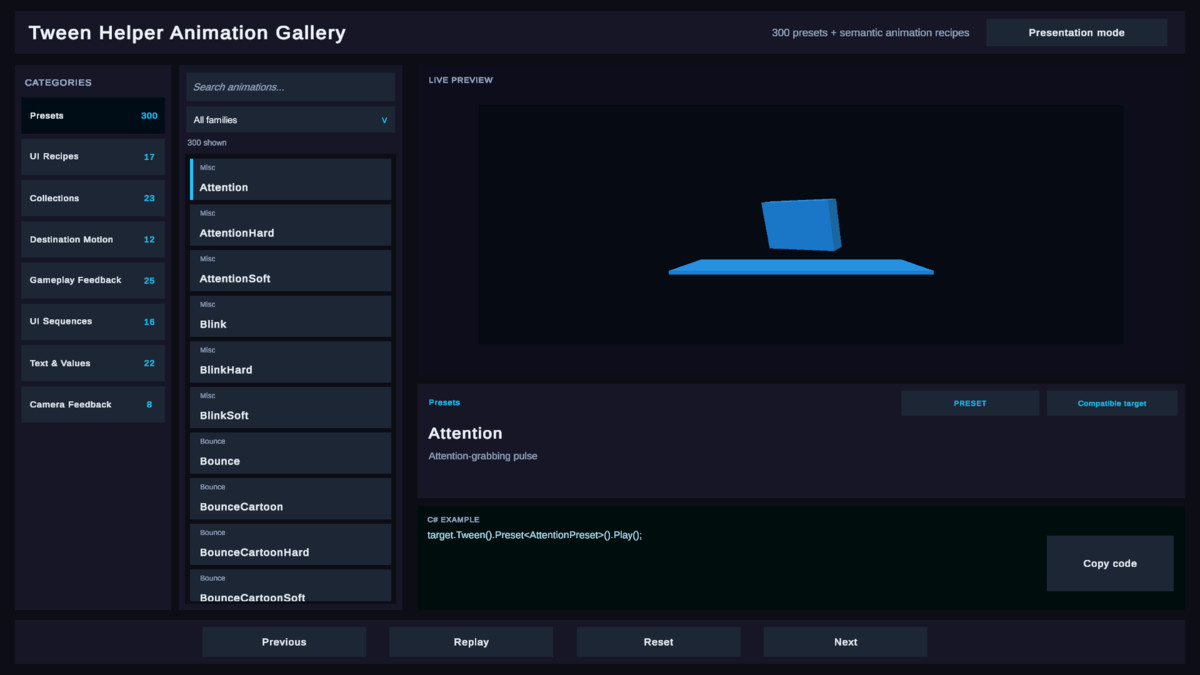This screenshot has width=1200, height=675.
Task: Advance to the Next animation
Action: 846,642
